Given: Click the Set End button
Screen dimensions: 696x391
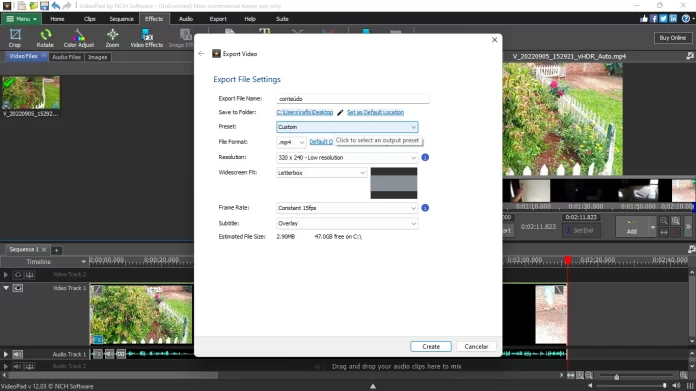Looking at the screenshot, I should pos(581,230).
